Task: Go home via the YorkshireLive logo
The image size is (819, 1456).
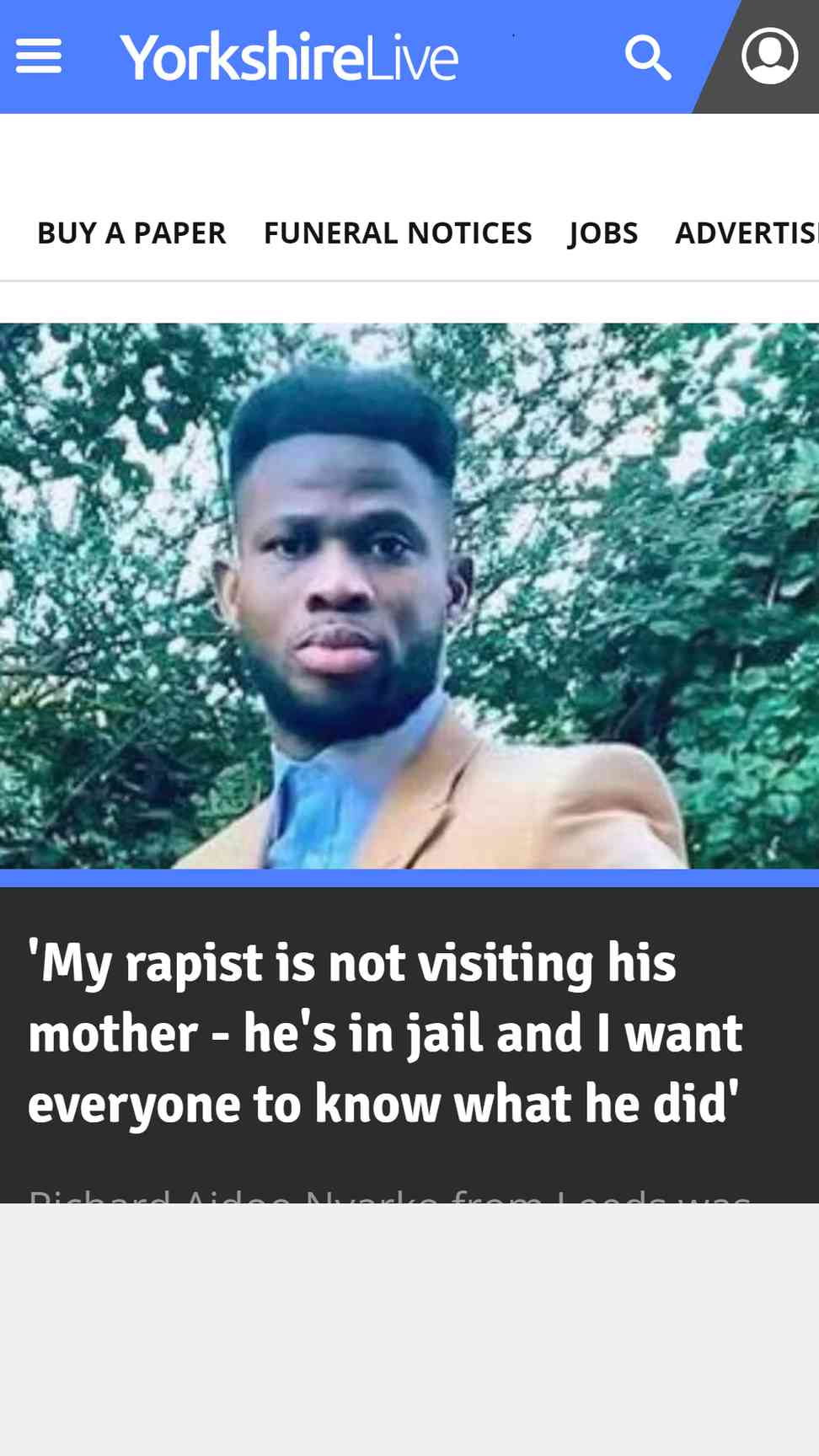Action: pyautogui.click(x=289, y=57)
